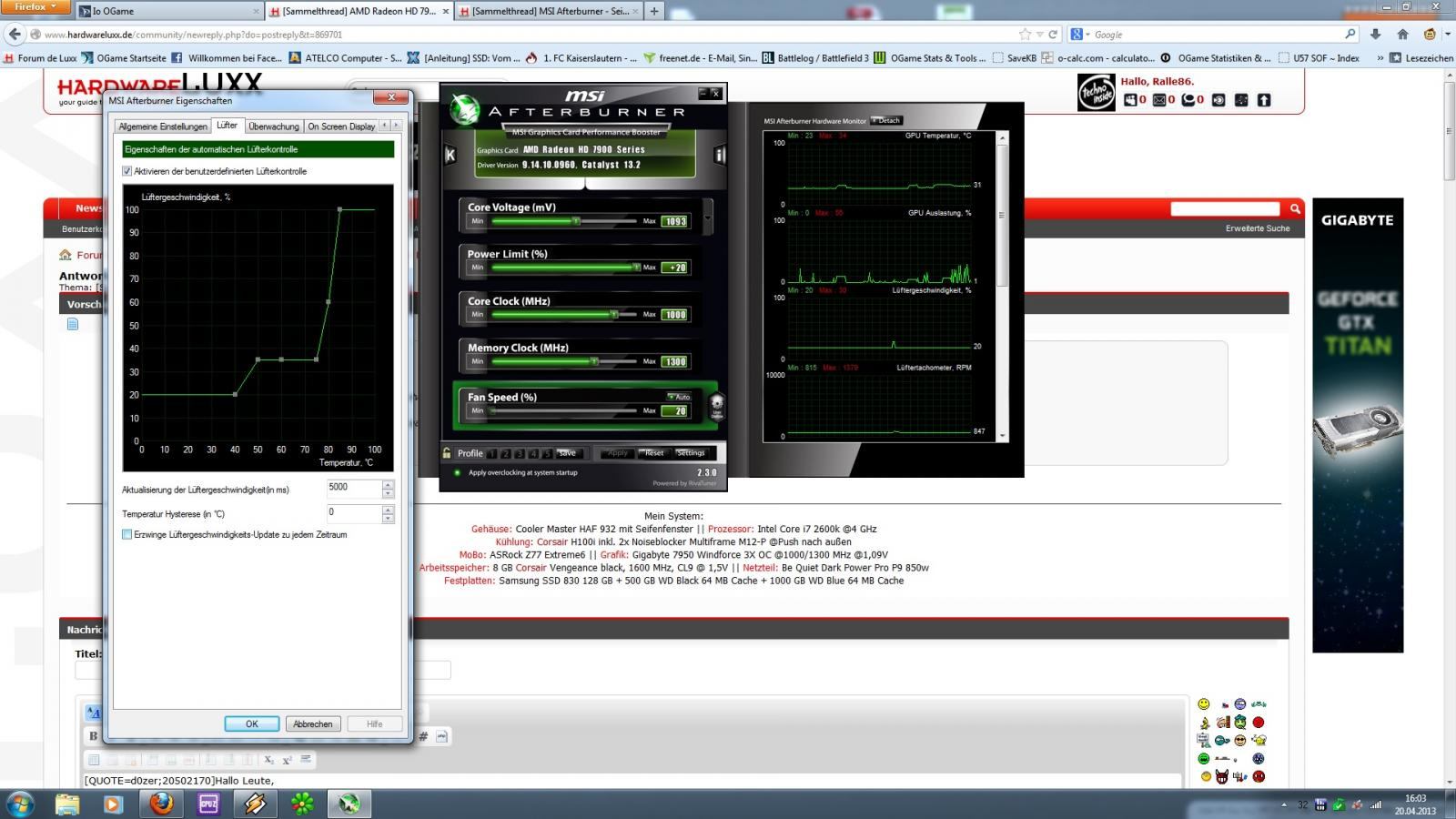
Task: Detach the hardware monitor
Action: click(x=886, y=120)
